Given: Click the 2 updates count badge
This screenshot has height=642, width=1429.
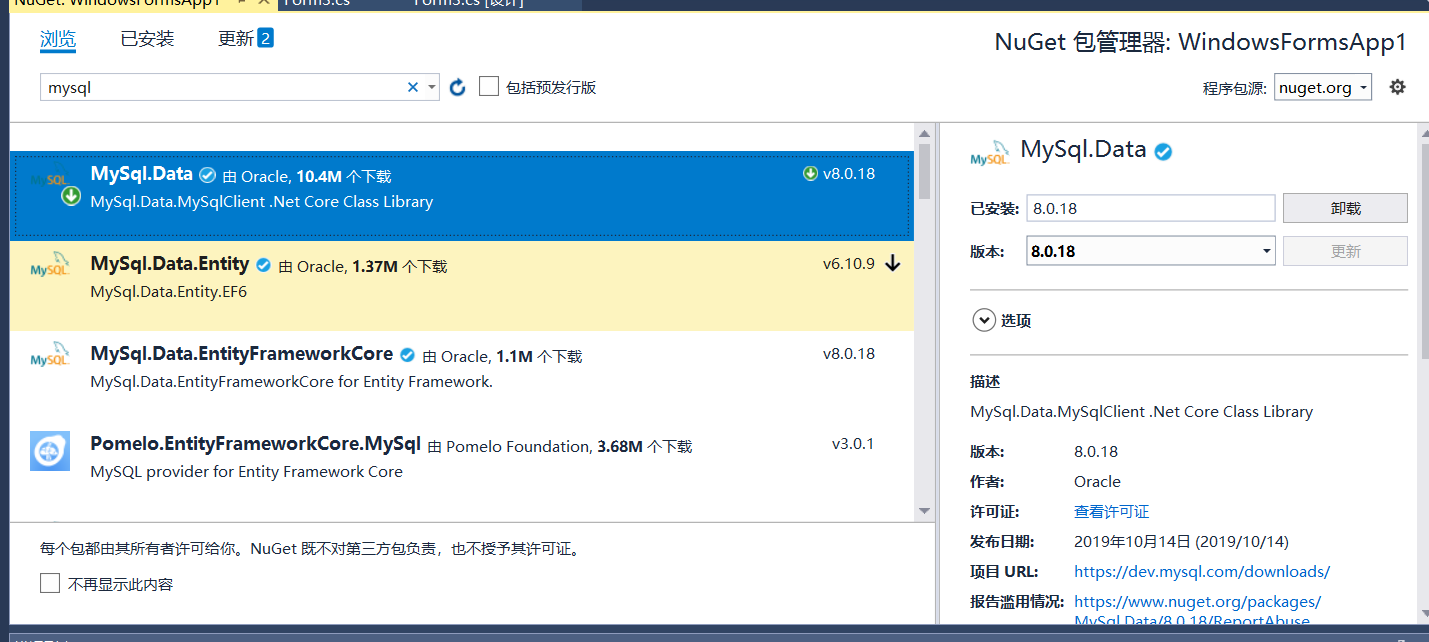Looking at the screenshot, I should point(265,38).
